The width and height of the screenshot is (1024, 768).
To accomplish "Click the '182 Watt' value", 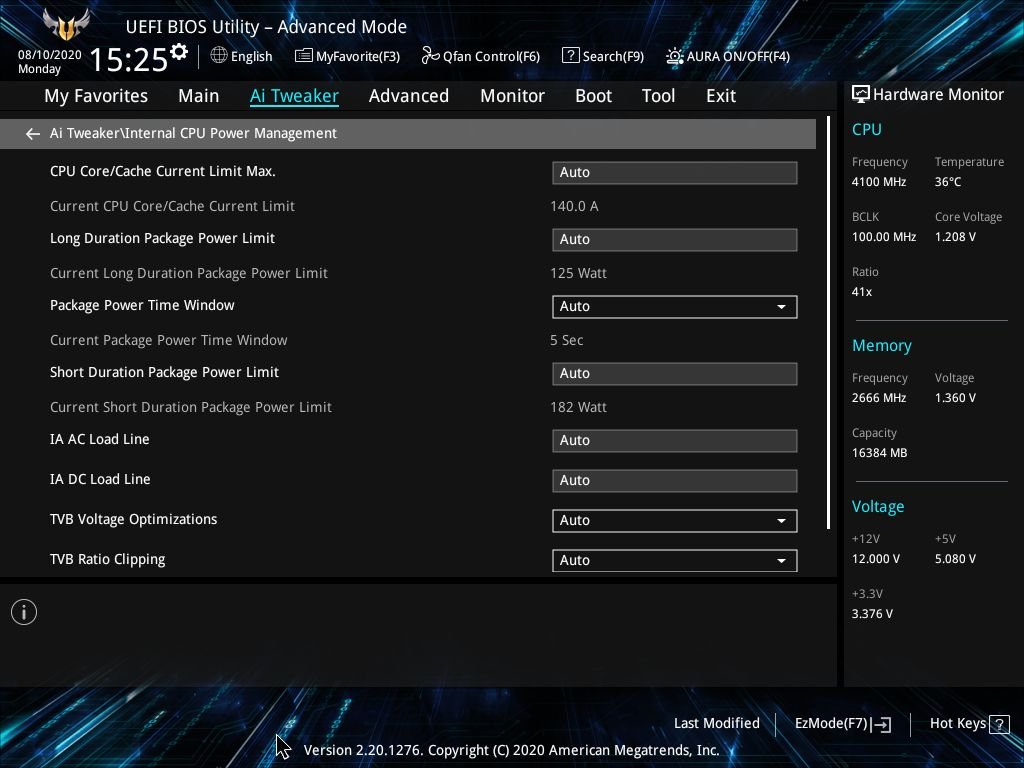I will (578, 408).
